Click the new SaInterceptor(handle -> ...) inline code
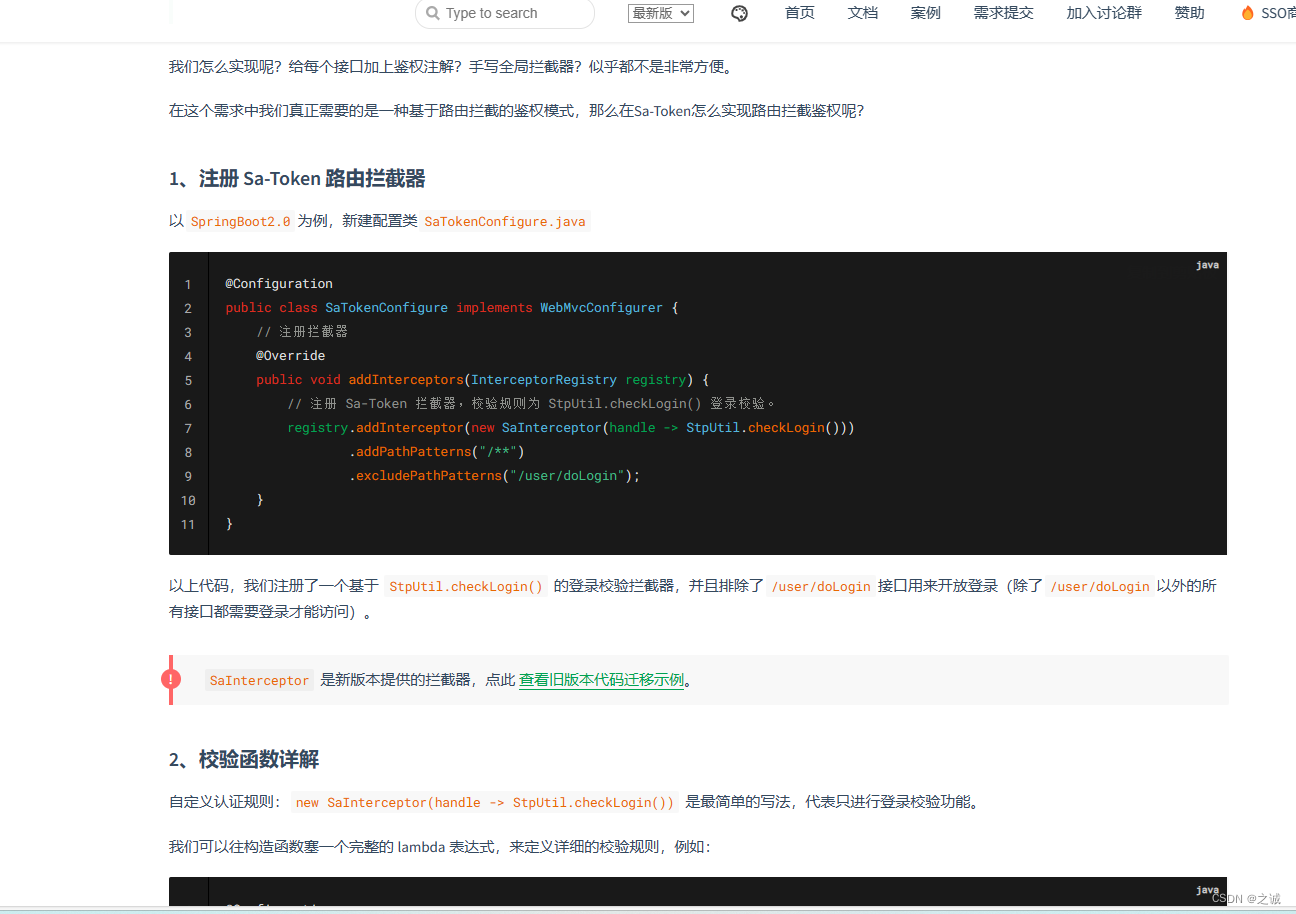 pyautogui.click(x=485, y=802)
